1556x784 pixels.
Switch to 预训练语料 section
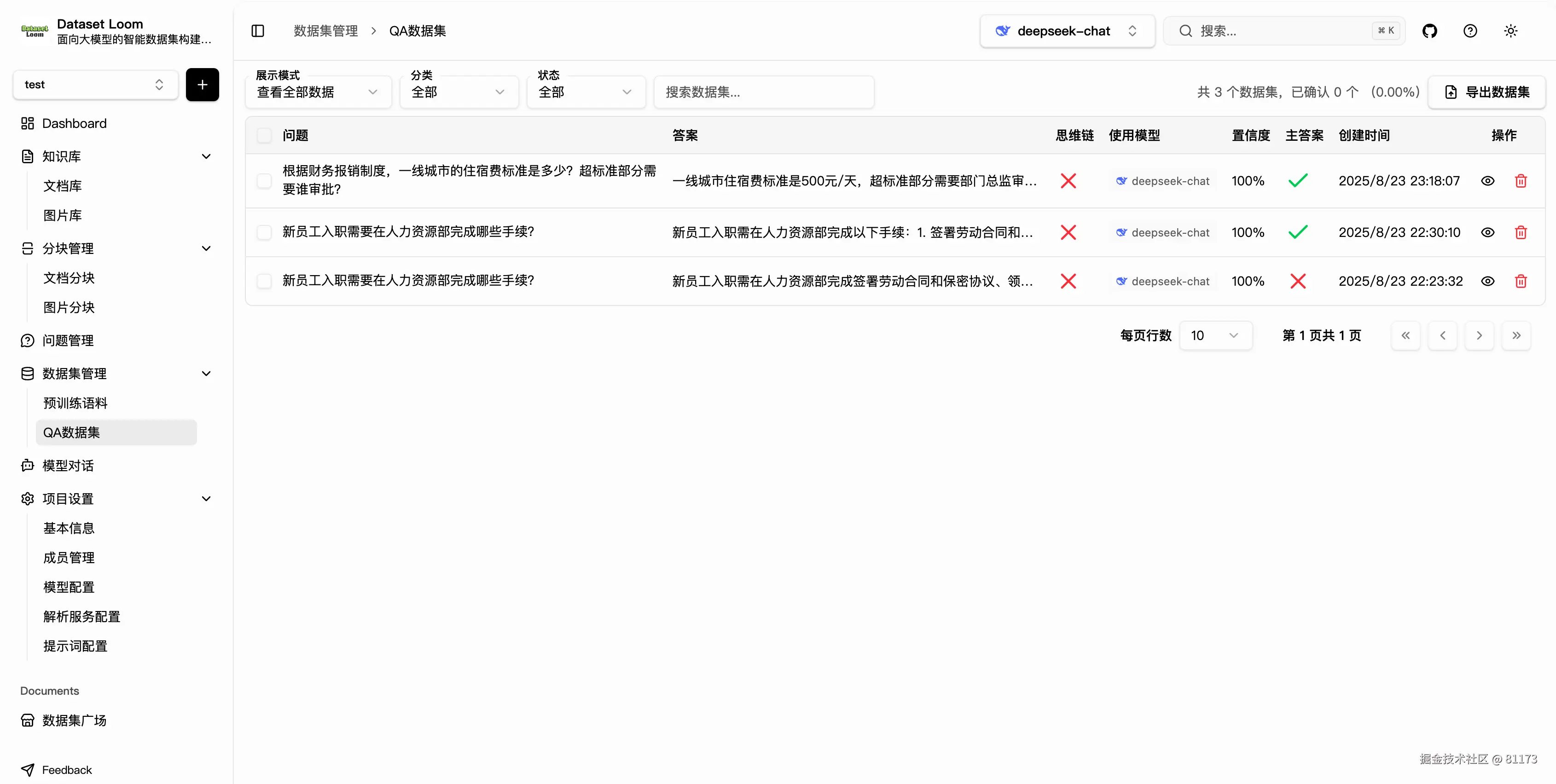(75, 403)
